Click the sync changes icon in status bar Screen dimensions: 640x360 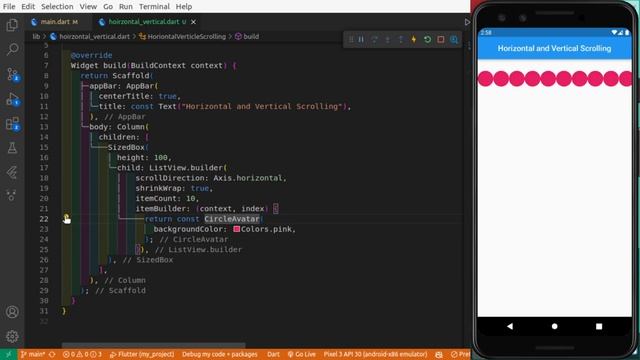click(52, 354)
